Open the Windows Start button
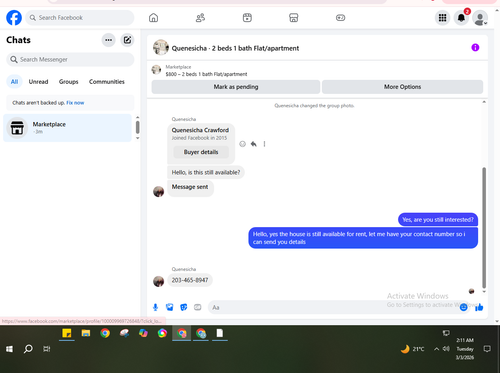 coord(9,349)
